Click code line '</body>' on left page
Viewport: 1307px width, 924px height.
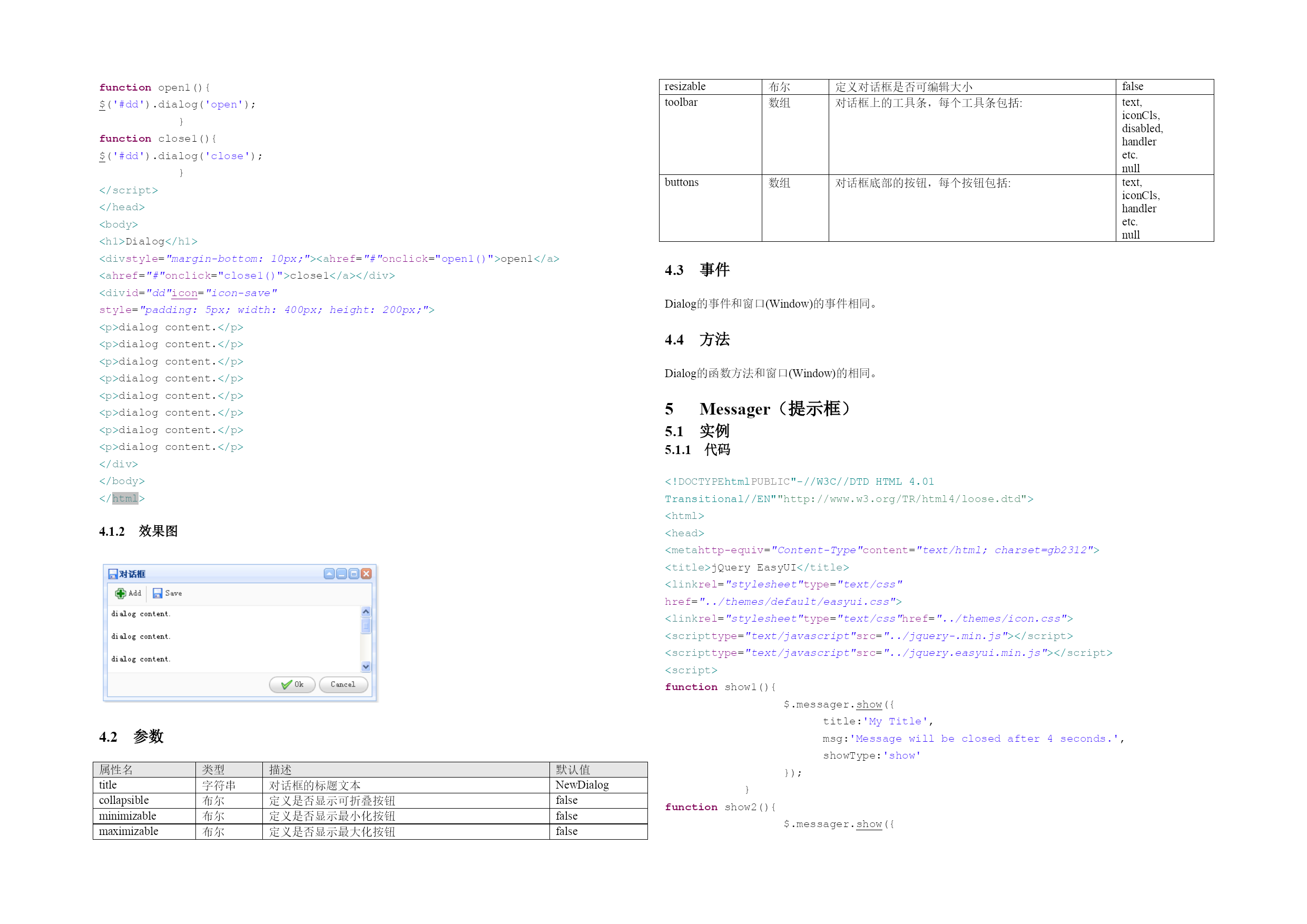coord(122,481)
